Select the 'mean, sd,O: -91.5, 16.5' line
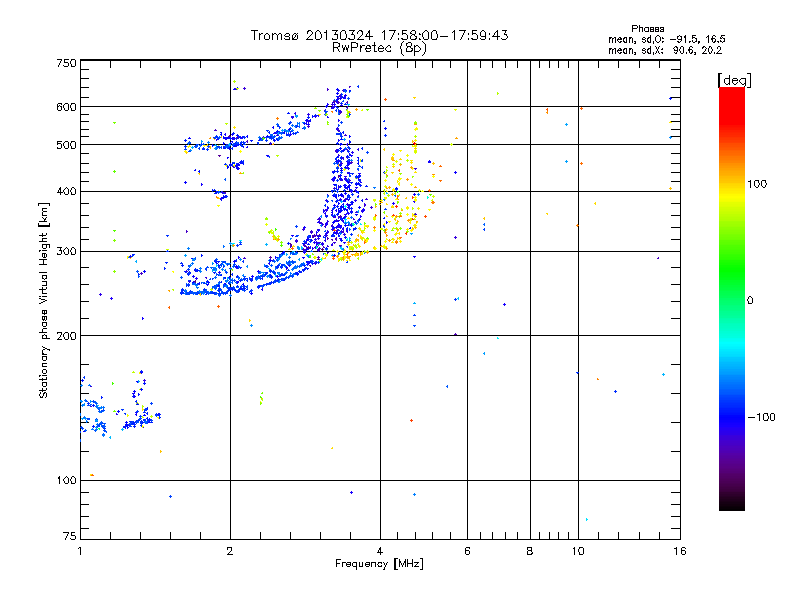Screen dimensions: 800x600 [666, 40]
